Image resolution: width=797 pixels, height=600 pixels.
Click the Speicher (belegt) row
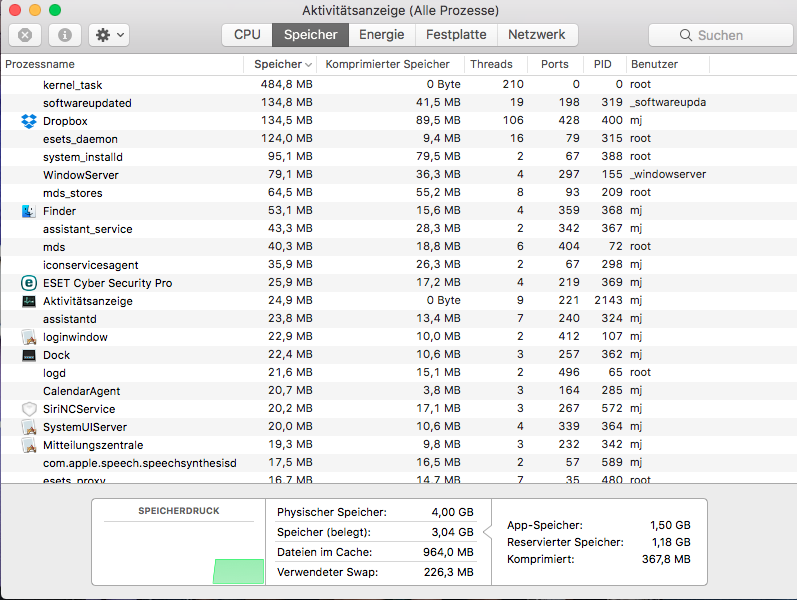coord(376,532)
